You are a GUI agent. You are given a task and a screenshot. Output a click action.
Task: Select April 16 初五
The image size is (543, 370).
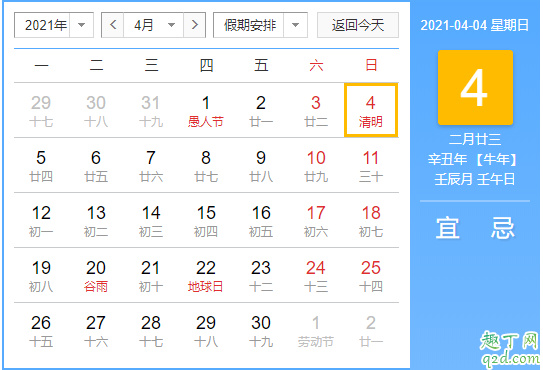point(261,221)
